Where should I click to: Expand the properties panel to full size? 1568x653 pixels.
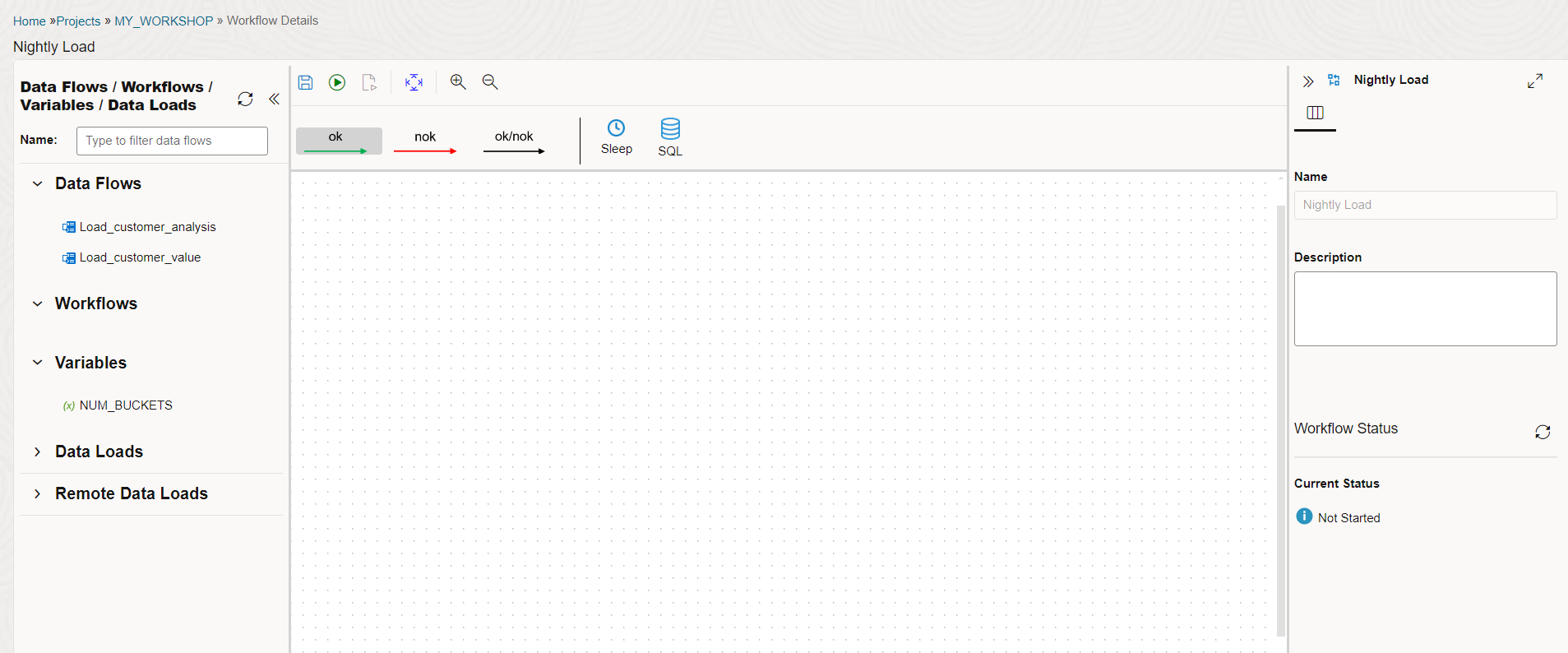click(x=1535, y=81)
